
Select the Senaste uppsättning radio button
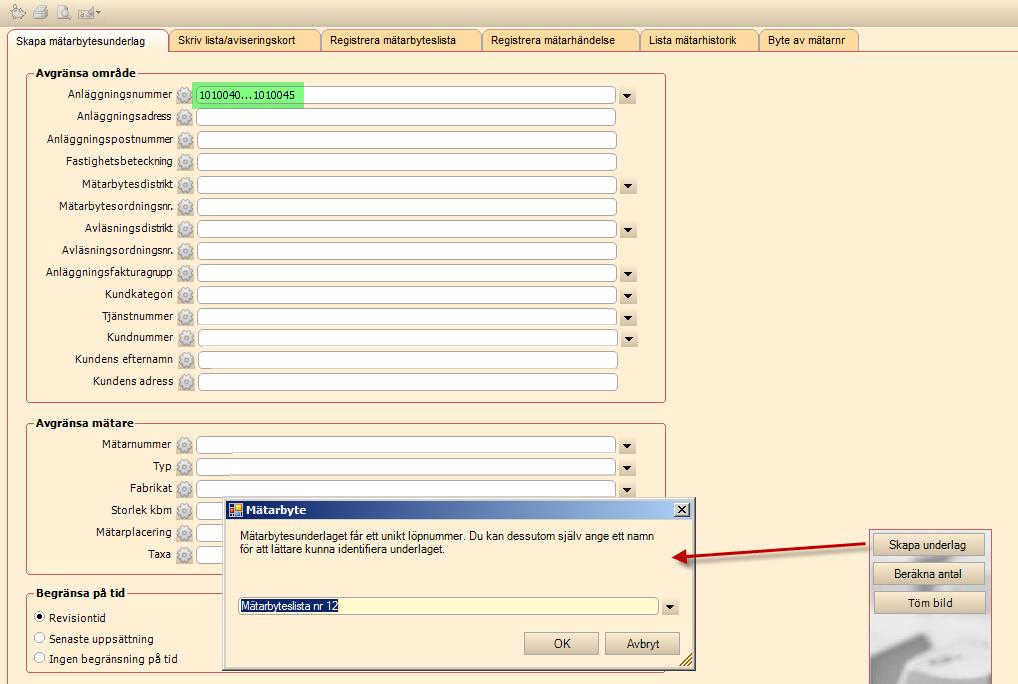coord(40,638)
